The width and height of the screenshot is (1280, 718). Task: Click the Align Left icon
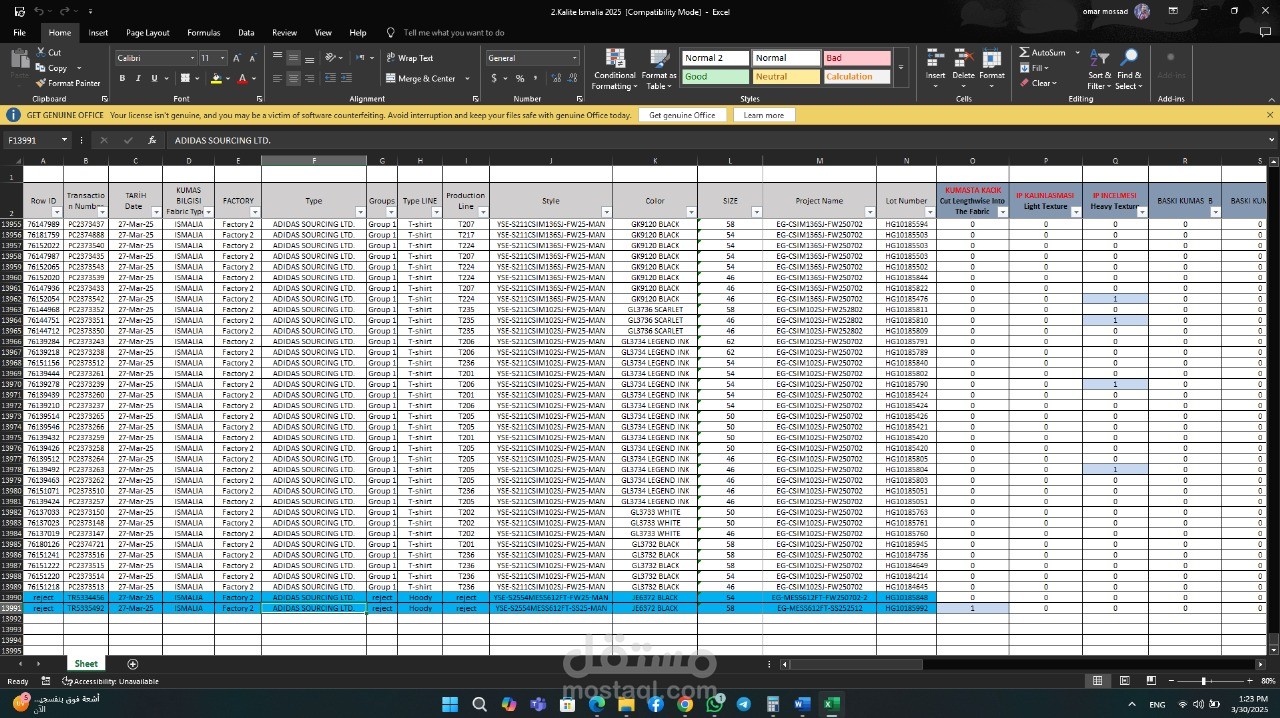[x=278, y=78]
